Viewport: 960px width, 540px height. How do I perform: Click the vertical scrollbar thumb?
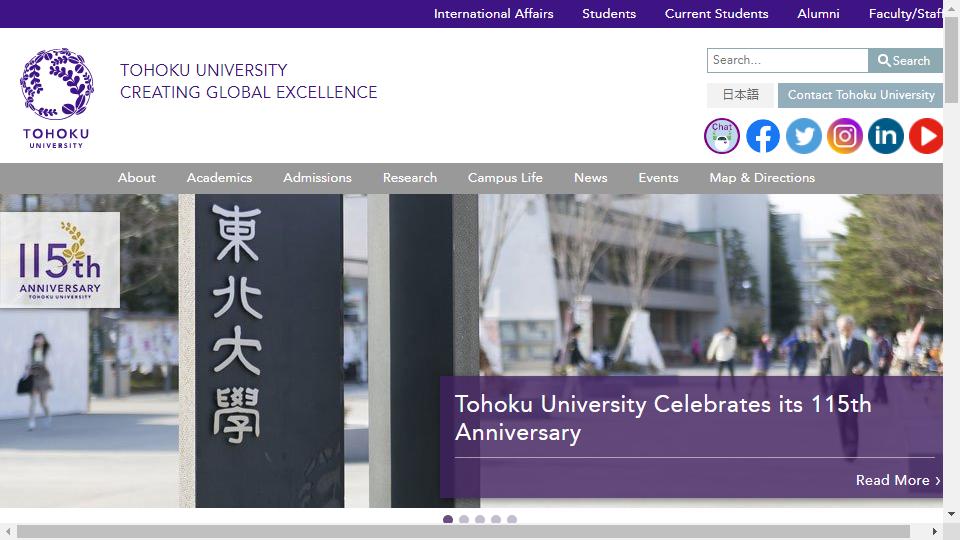click(x=951, y=59)
